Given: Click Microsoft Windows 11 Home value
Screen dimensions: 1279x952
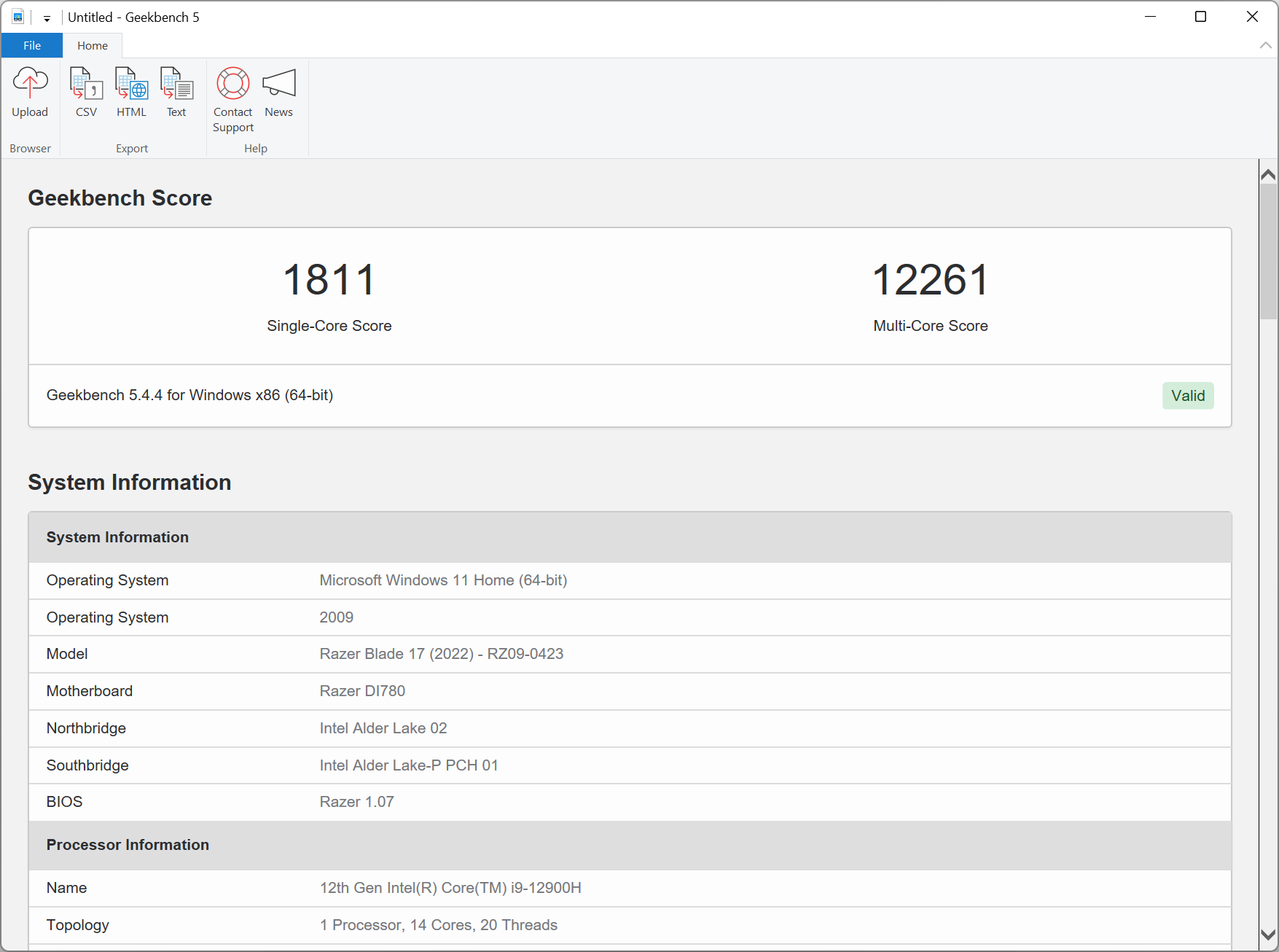Looking at the screenshot, I should 443,580.
